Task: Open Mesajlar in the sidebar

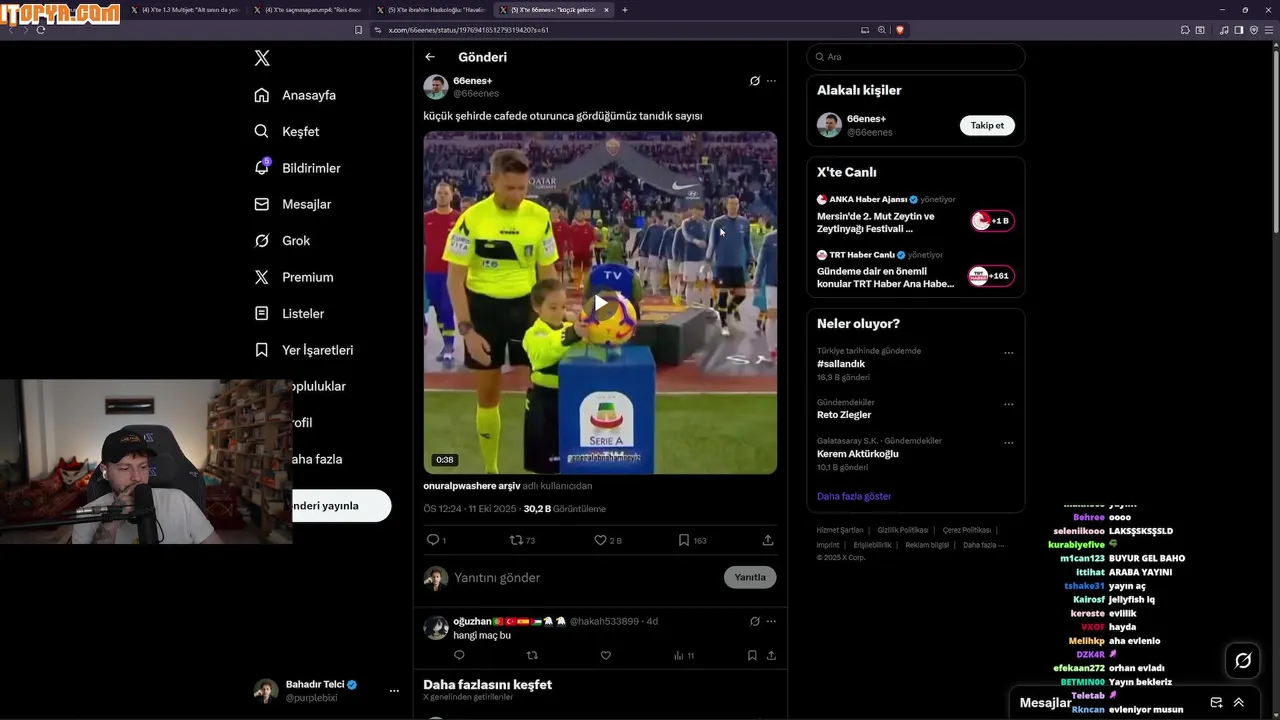Action: pyautogui.click(x=292, y=204)
